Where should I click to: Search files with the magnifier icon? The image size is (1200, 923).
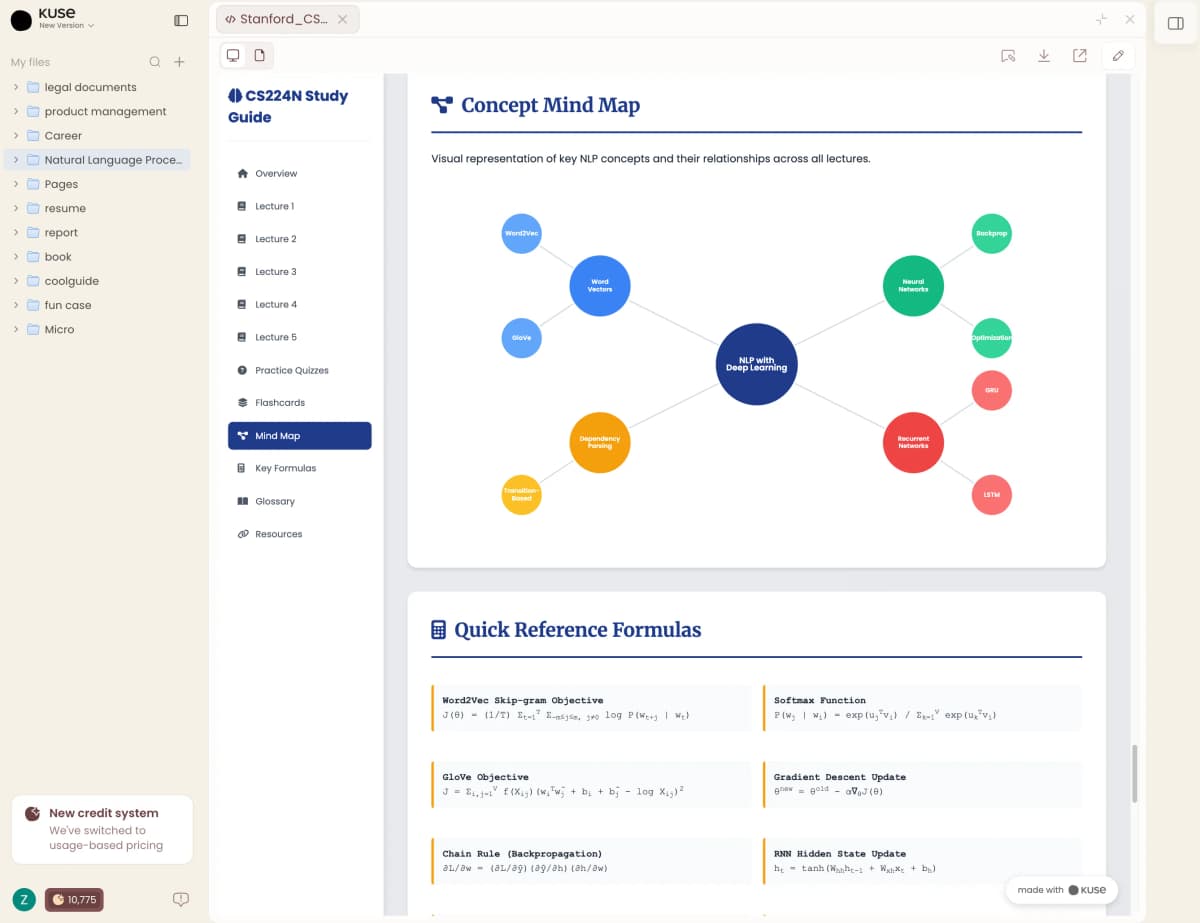(x=155, y=62)
